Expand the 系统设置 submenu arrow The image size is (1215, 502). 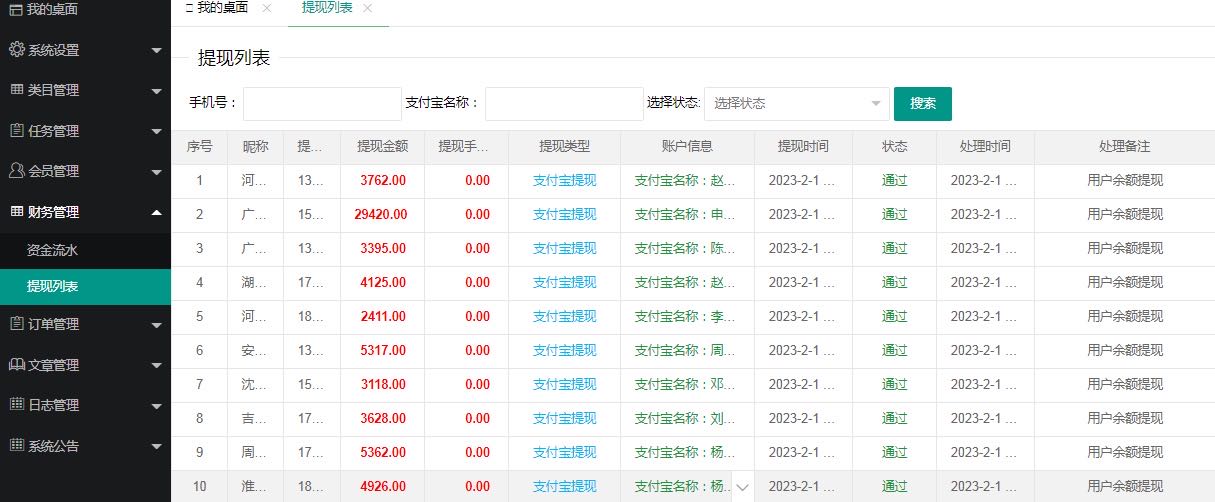156,50
